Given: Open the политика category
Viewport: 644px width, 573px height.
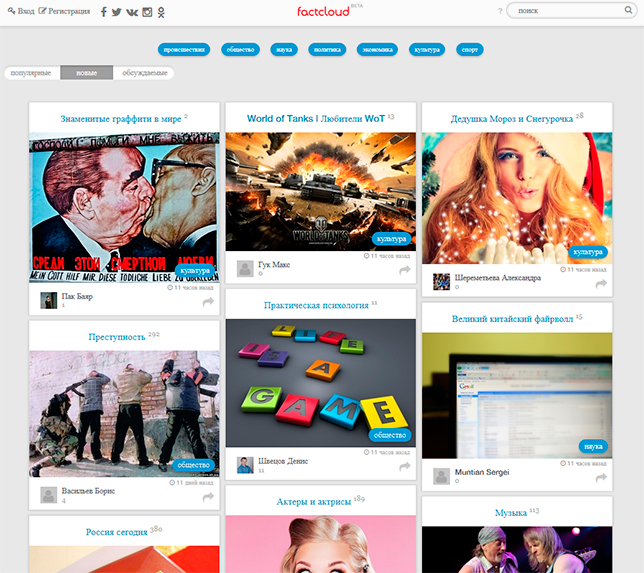Looking at the screenshot, I should pyautogui.click(x=327, y=50).
